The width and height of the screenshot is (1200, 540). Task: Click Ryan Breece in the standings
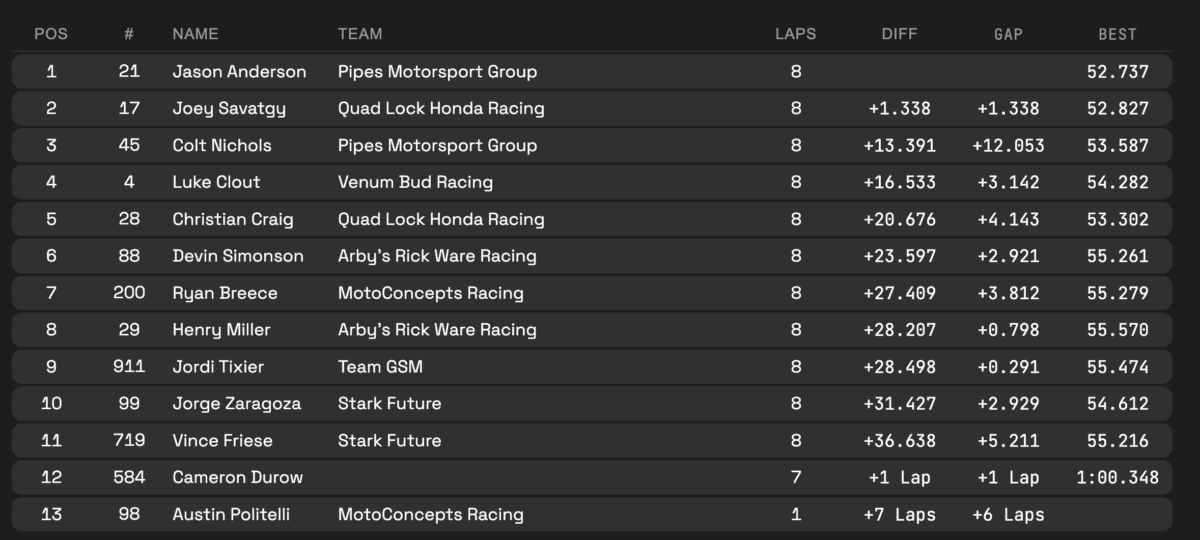pyautogui.click(x=225, y=293)
